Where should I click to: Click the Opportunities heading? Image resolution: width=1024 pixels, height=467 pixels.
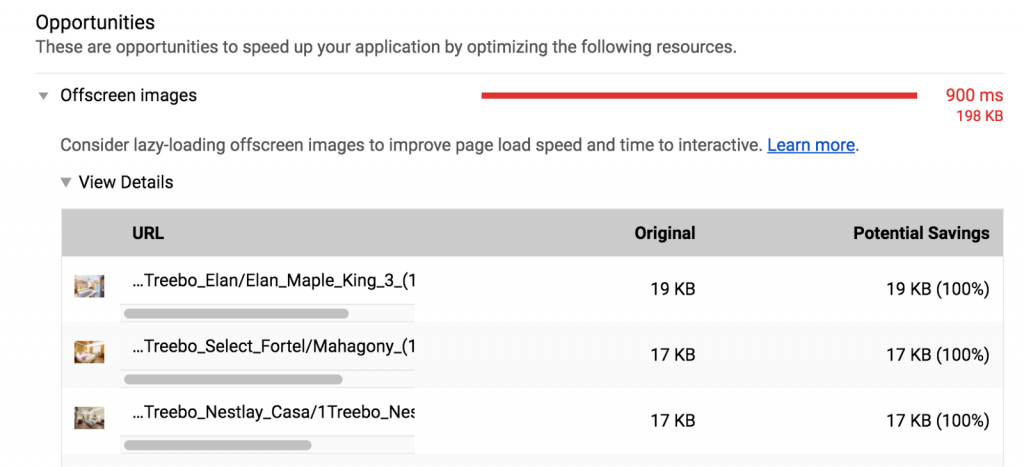coord(95,22)
